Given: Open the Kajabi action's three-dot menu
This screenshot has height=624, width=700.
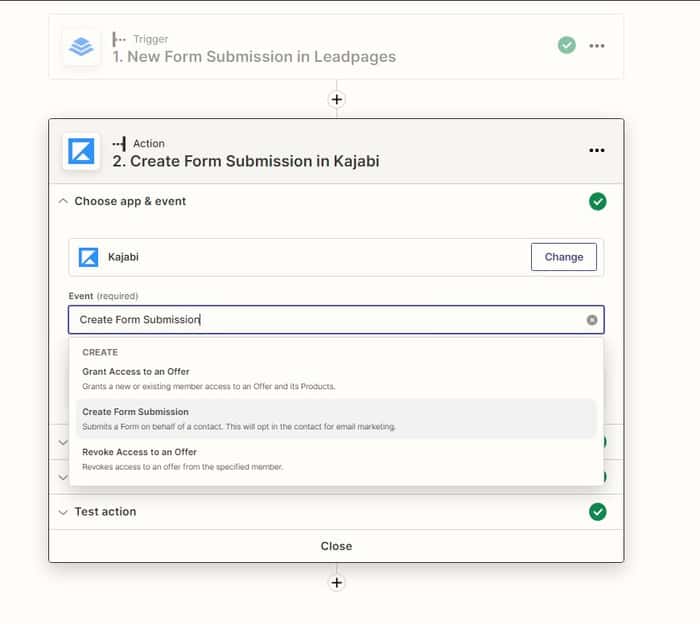Looking at the screenshot, I should pyautogui.click(x=596, y=150).
